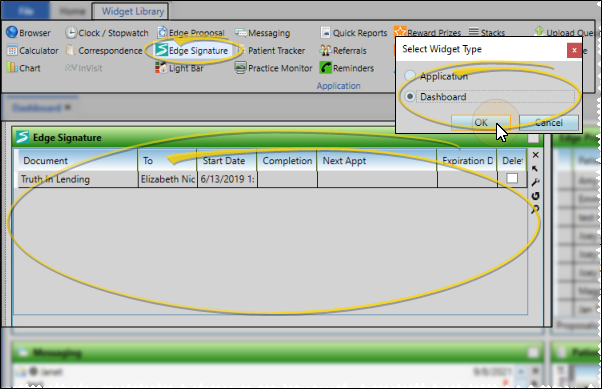The height and width of the screenshot is (389, 602).
Task: Open the Chart widget
Action: 23,68
